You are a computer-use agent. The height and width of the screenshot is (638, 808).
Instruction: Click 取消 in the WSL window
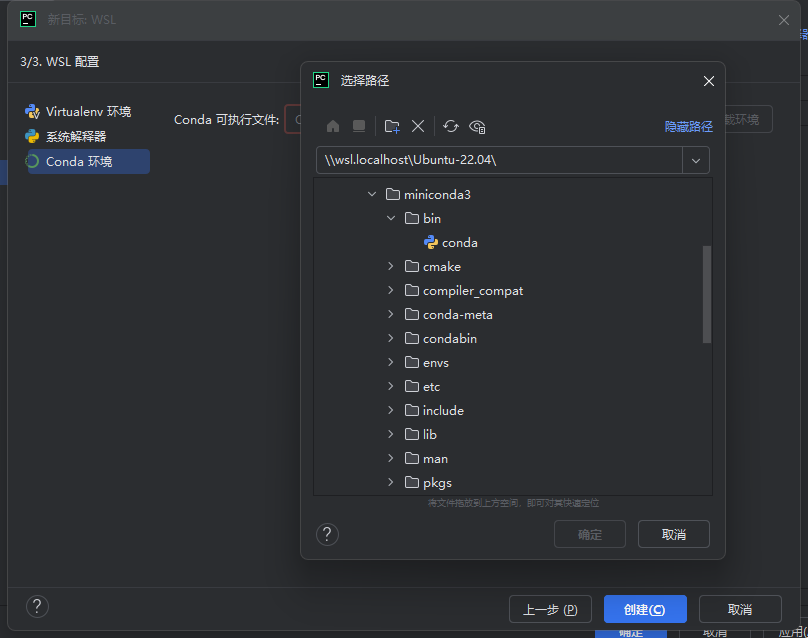click(x=739, y=610)
